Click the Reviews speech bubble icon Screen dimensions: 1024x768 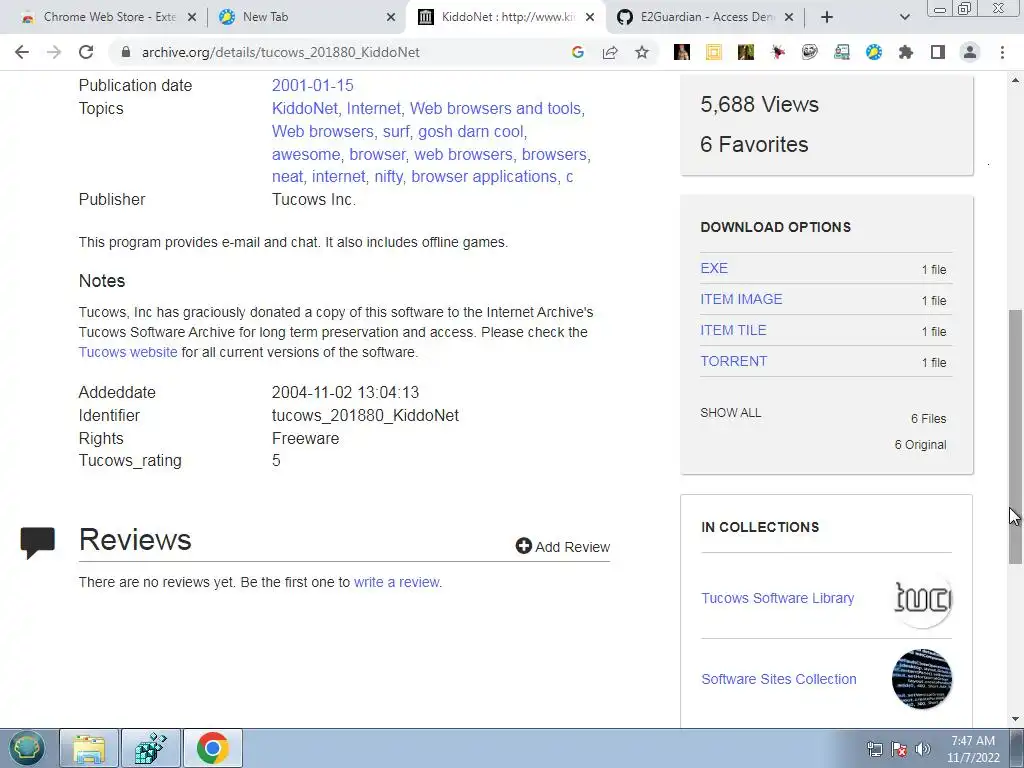click(38, 543)
